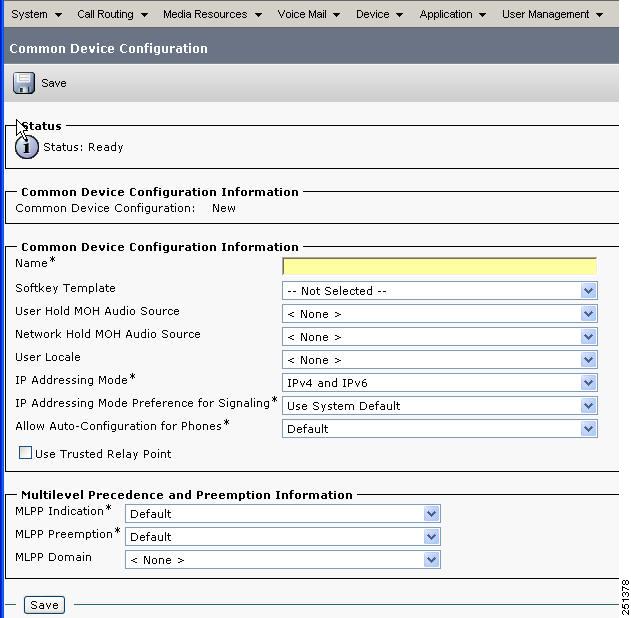The width and height of the screenshot is (631, 618).
Task: Open the Call Routing menu
Action: [112, 14]
